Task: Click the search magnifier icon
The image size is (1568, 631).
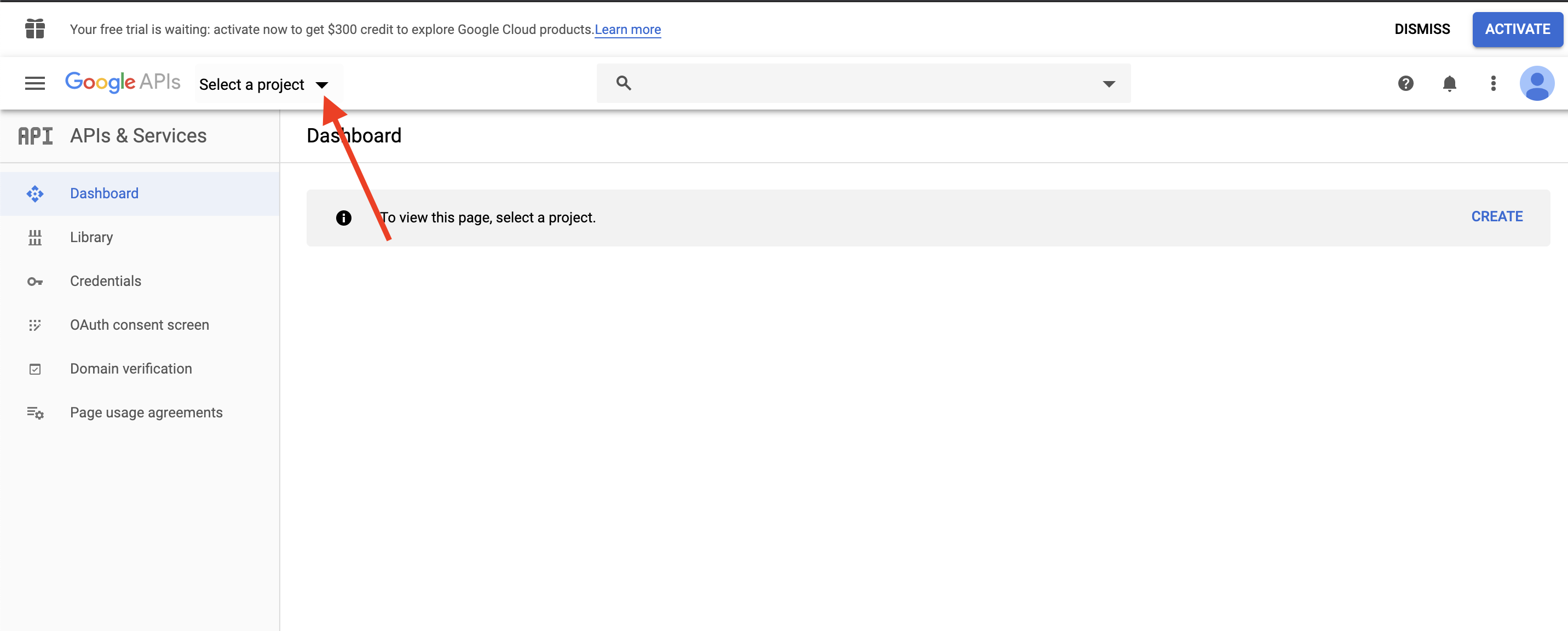Action: 623,83
